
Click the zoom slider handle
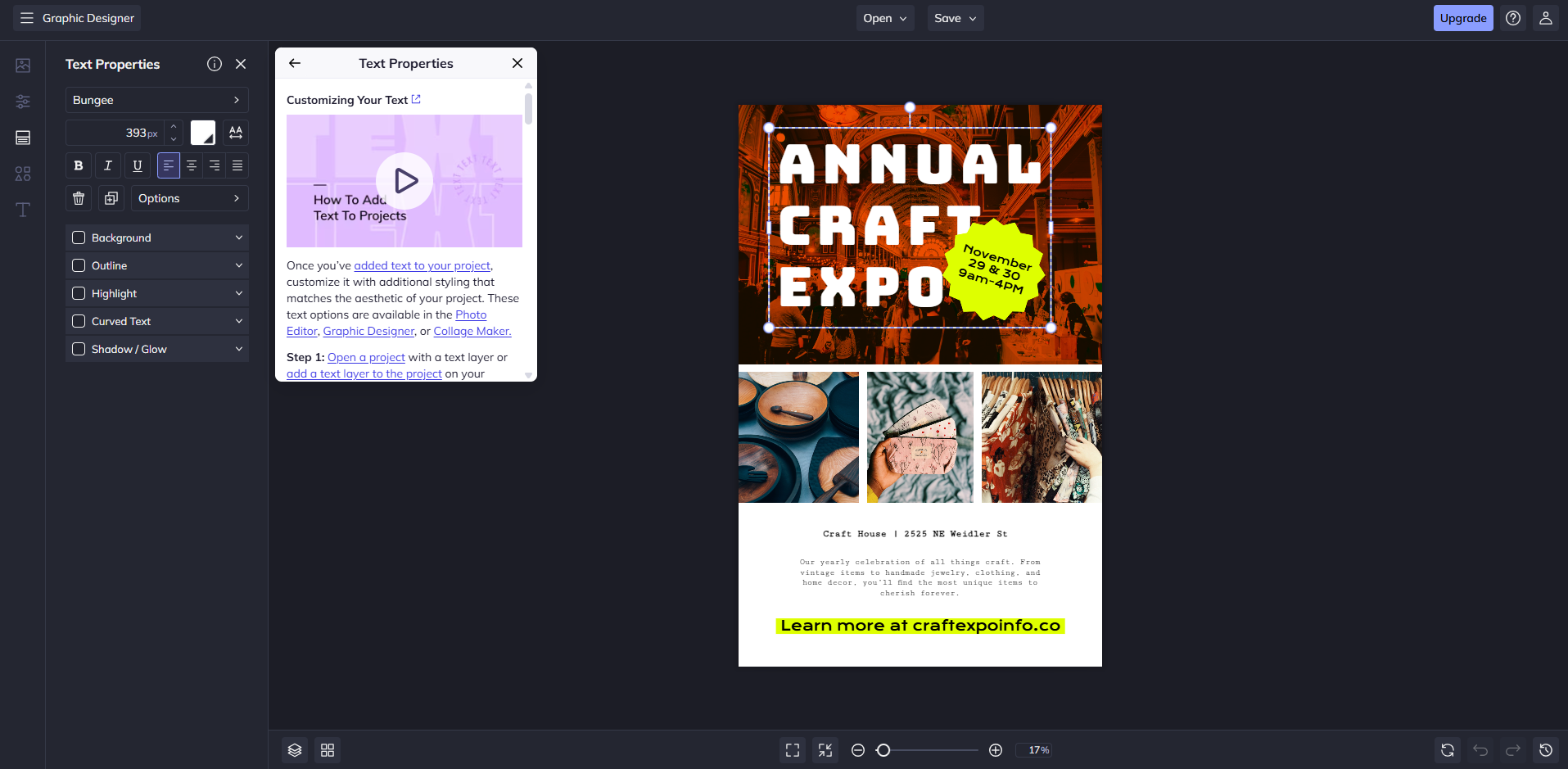coord(883,750)
